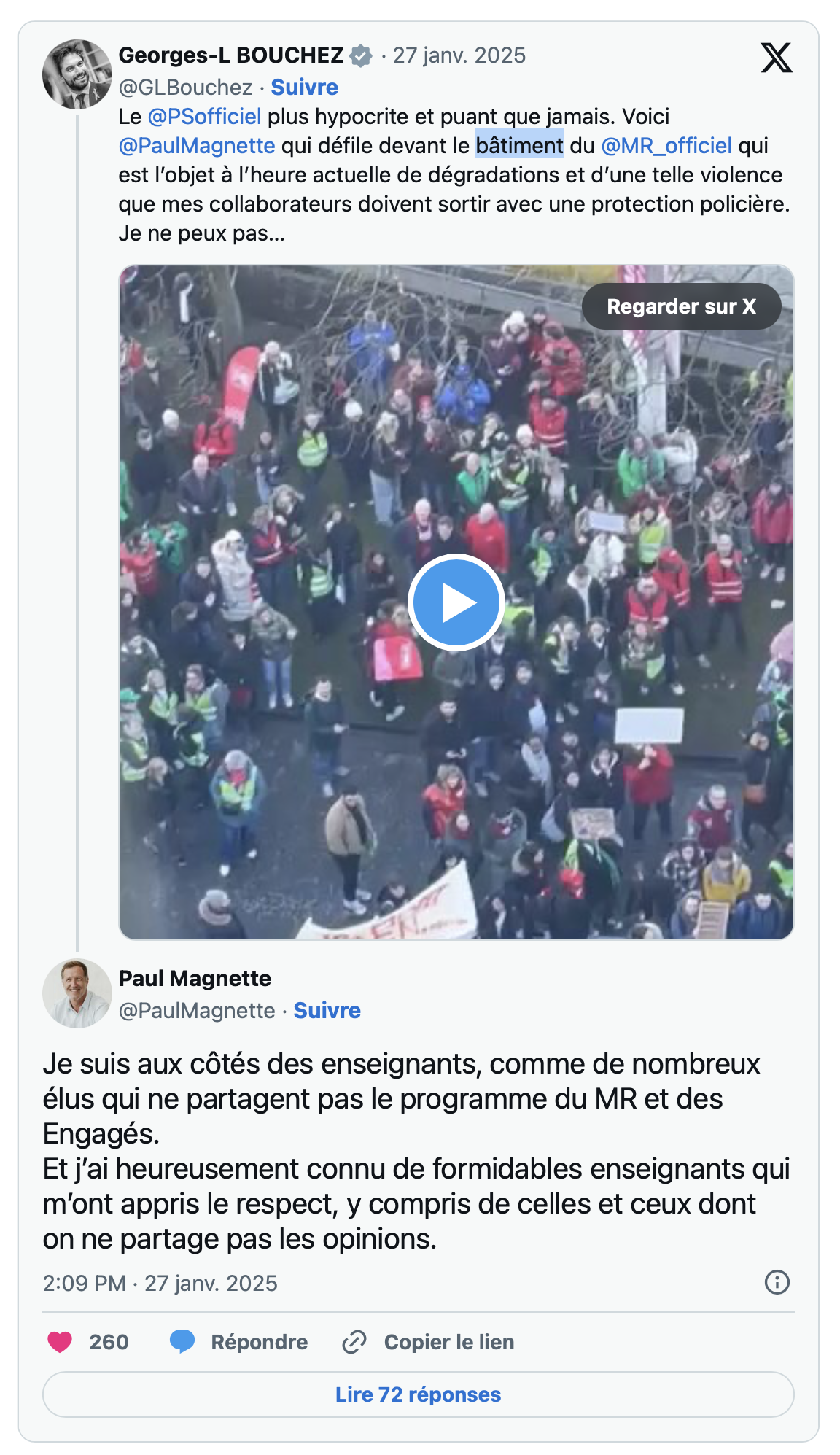Open the @PSofficiel mention link
This screenshot has width=840, height=1455.
204,117
